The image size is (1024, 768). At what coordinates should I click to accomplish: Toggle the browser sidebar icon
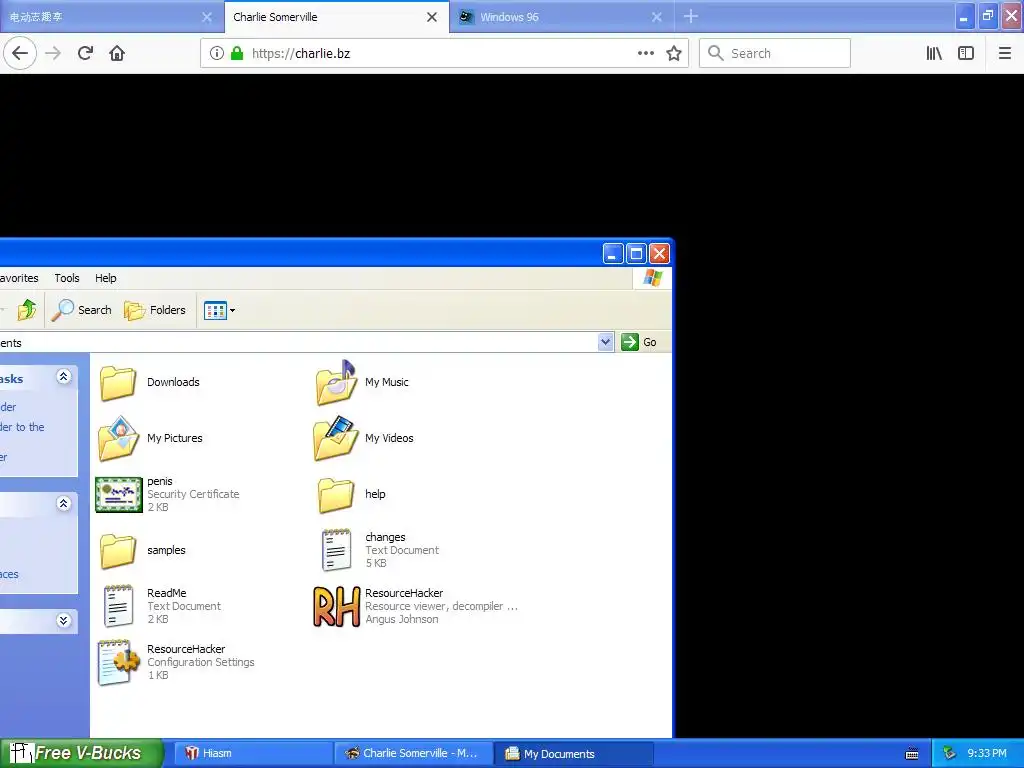[x=966, y=54]
